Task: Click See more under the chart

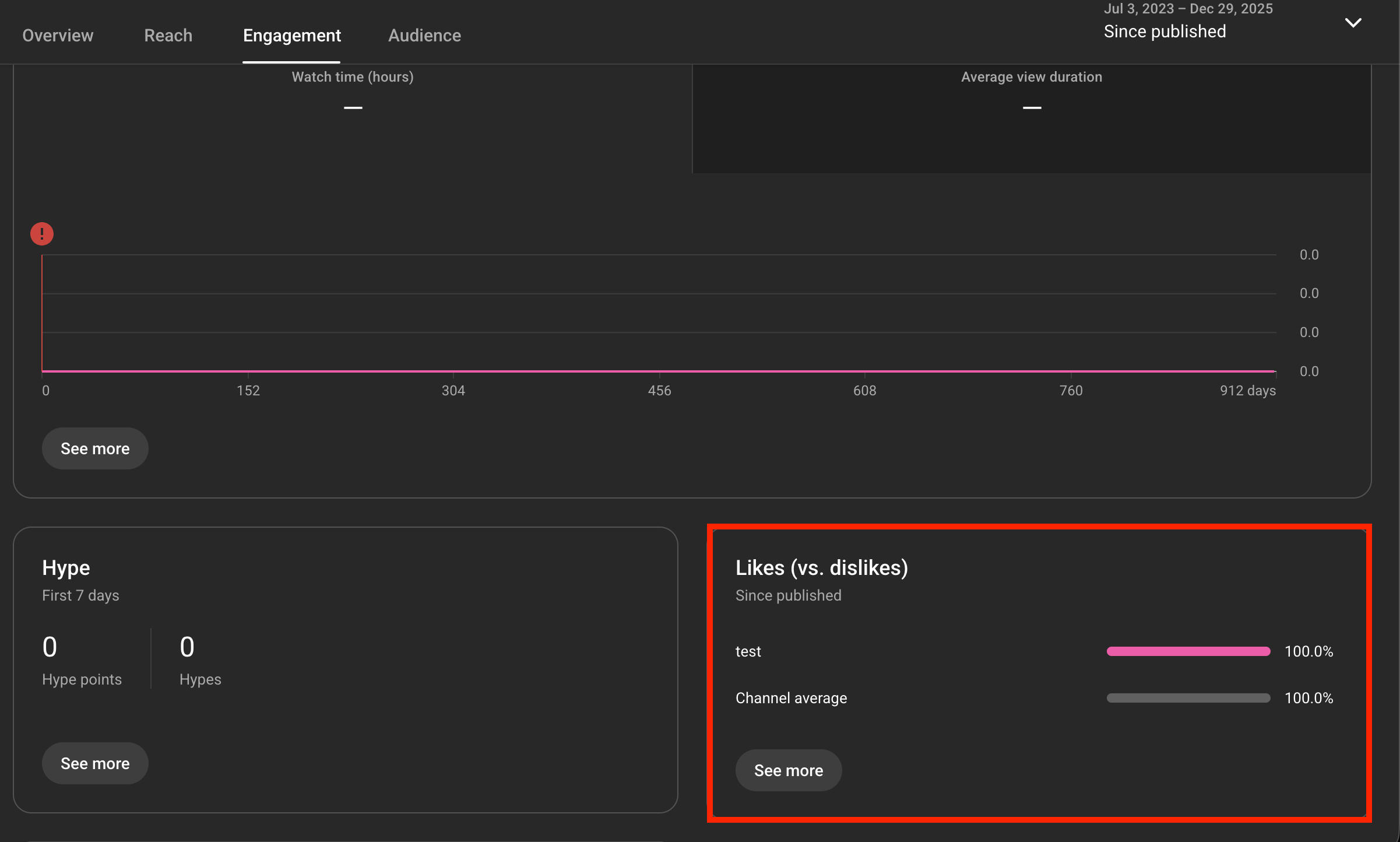Action: (x=95, y=448)
